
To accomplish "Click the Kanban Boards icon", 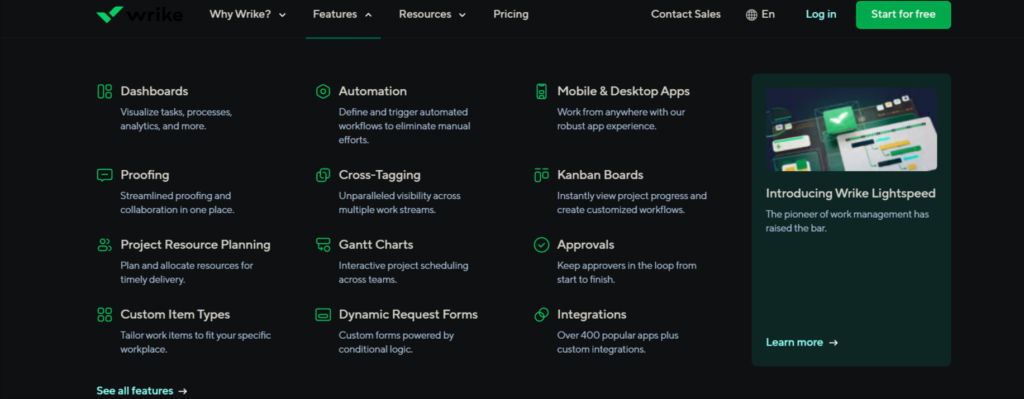I will 541,175.
